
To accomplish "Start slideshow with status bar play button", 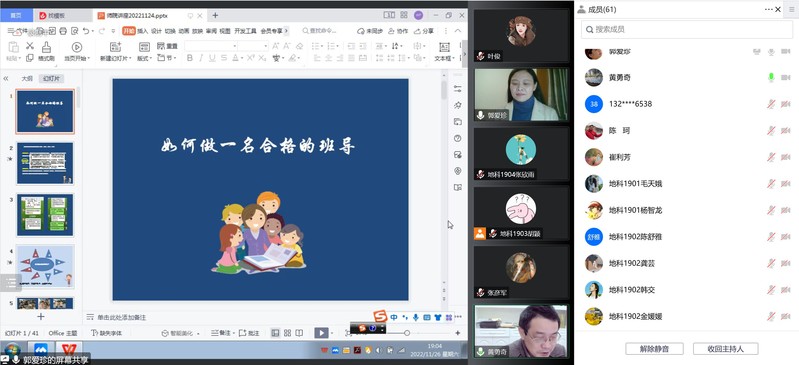I will pyautogui.click(x=321, y=333).
